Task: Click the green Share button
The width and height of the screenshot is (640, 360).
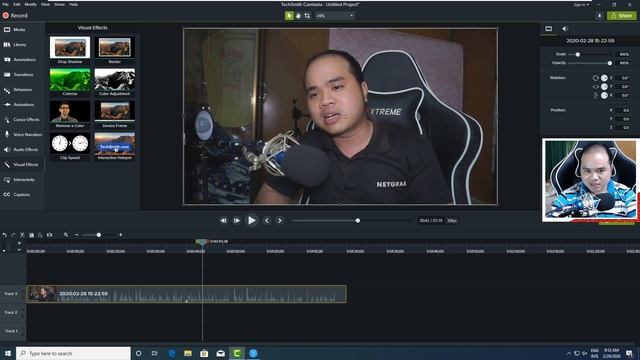Action: [x=622, y=16]
